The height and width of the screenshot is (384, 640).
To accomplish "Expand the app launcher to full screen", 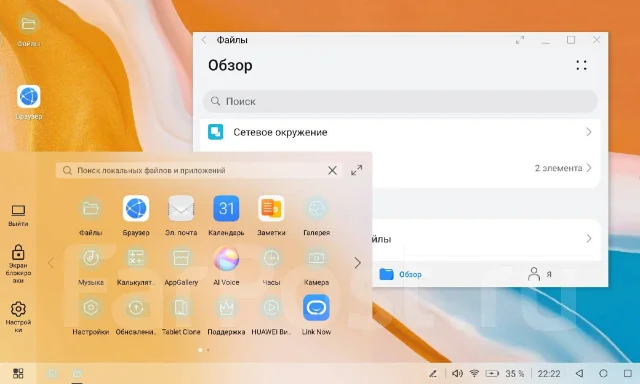I will [x=357, y=170].
